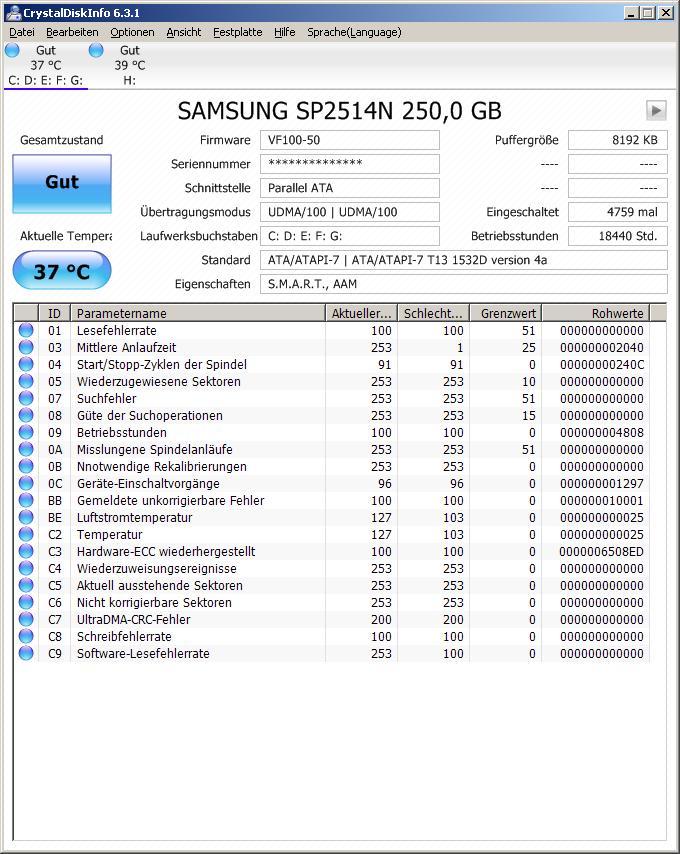Click status icon of Geräte-Einschaltvorgänge row
The height and width of the screenshot is (854, 680).
coord(26,483)
